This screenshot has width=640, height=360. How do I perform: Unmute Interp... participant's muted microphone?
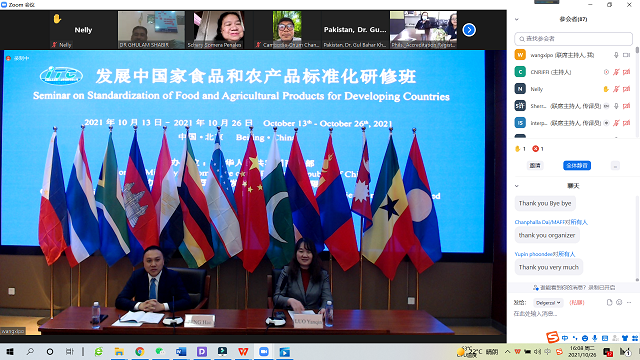click(x=616, y=123)
